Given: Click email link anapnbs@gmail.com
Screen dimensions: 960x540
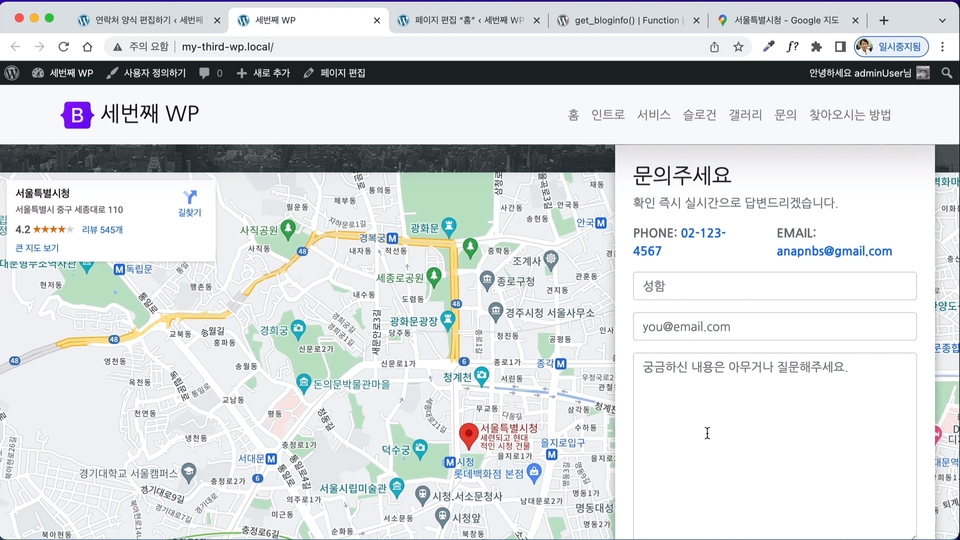Looking at the screenshot, I should click(834, 251).
